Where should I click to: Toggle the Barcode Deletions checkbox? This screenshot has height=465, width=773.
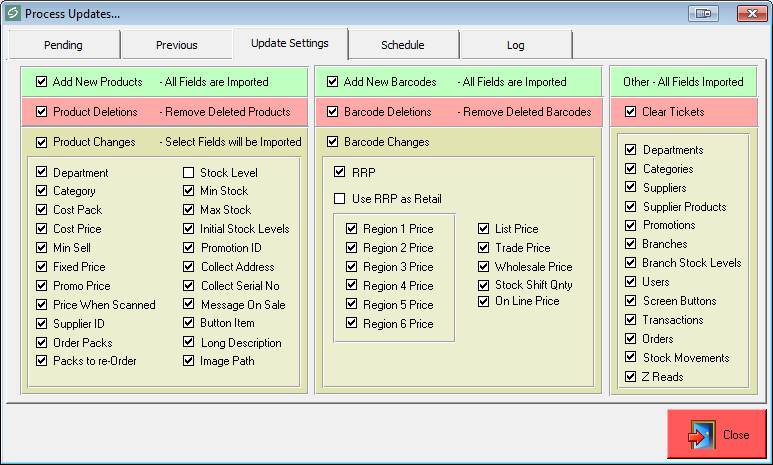(333, 112)
